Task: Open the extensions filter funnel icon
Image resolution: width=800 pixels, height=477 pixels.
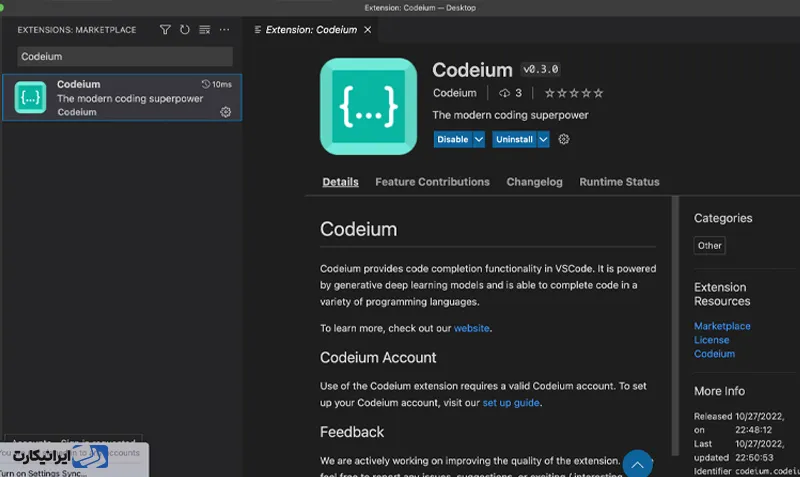Action: pyautogui.click(x=165, y=30)
